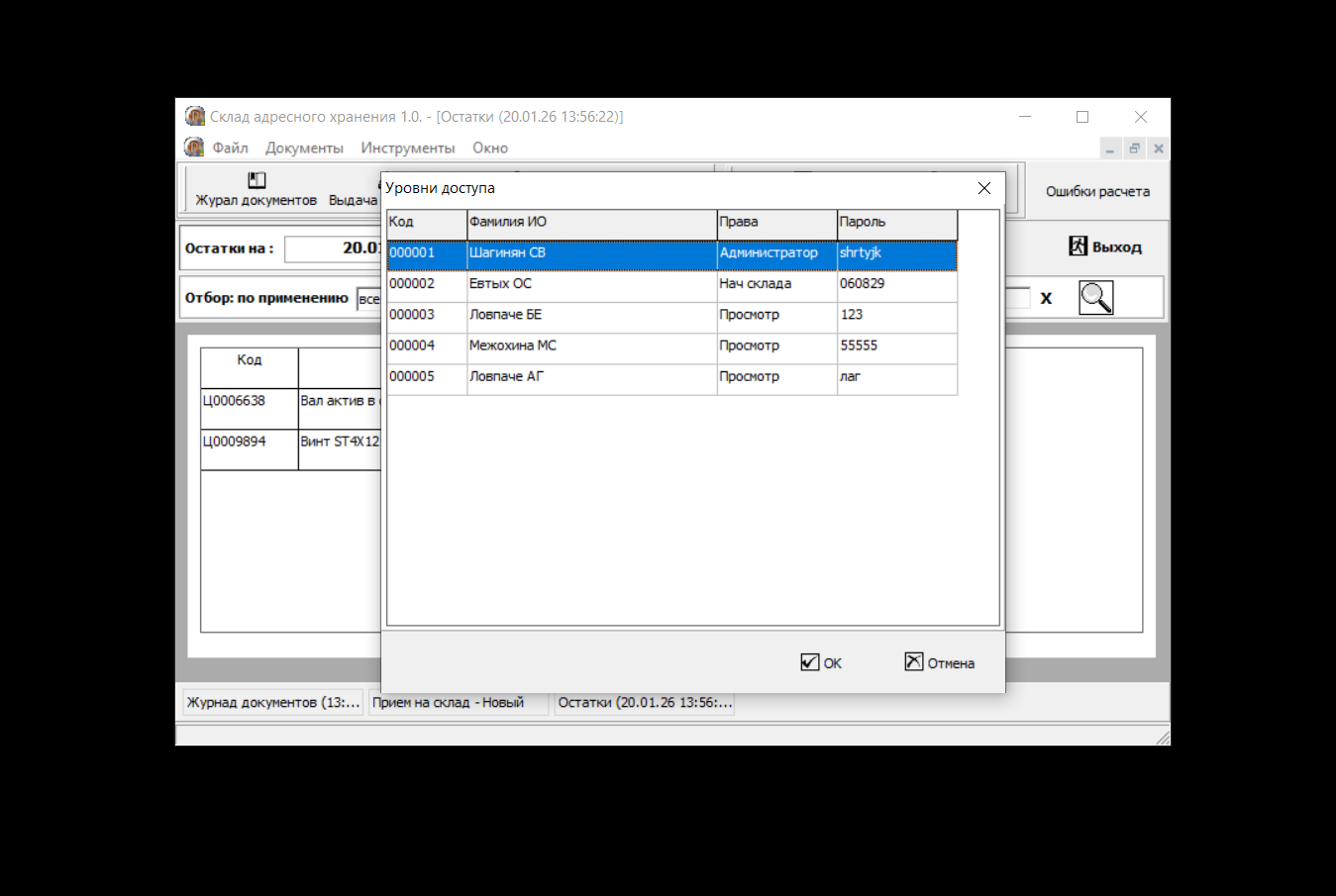Click code cell 000002
The width and height of the screenshot is (1336, 896).
coord(426,286)
